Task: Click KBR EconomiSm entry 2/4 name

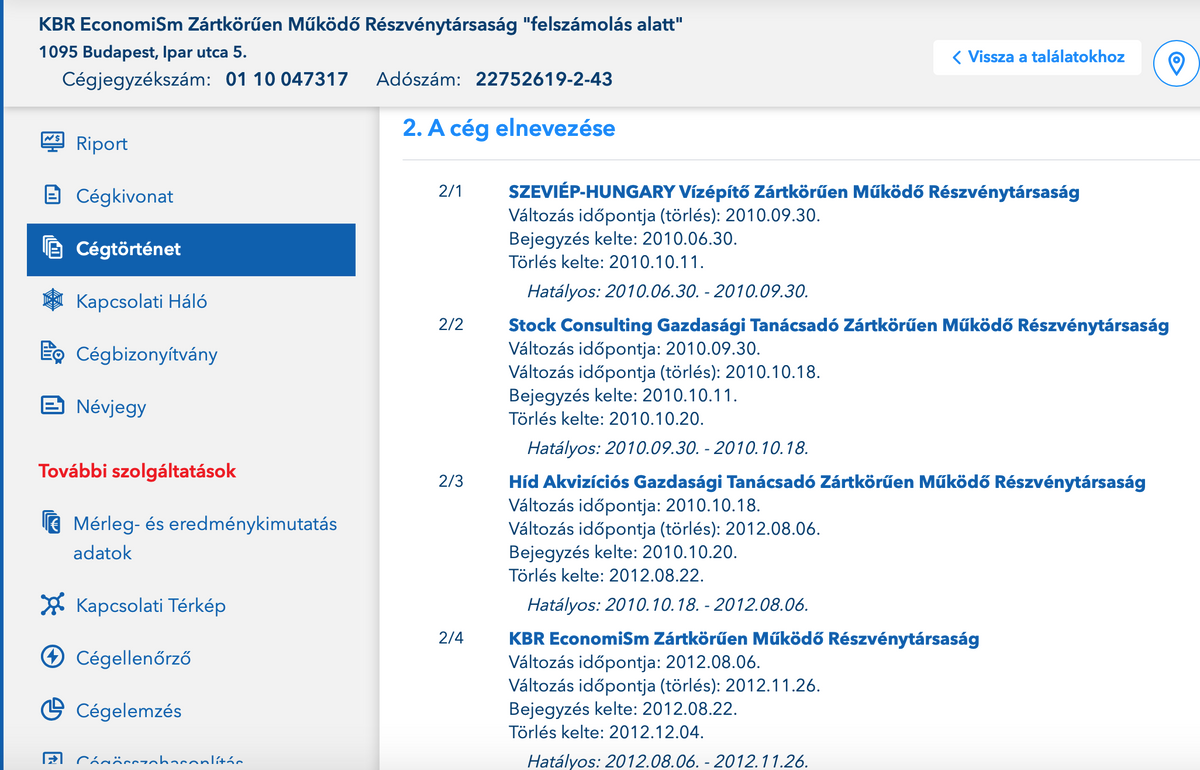Action: (744, 638)
